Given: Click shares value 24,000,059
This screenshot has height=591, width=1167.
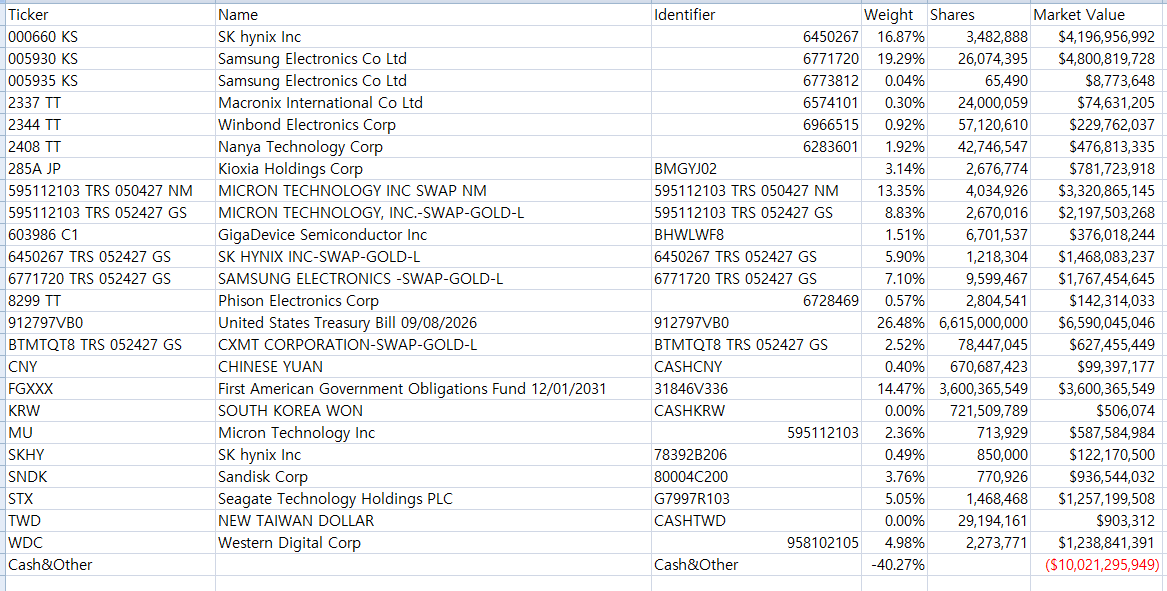Looking at the screenshot, I should pyautogui.click(x=979, y=103).
